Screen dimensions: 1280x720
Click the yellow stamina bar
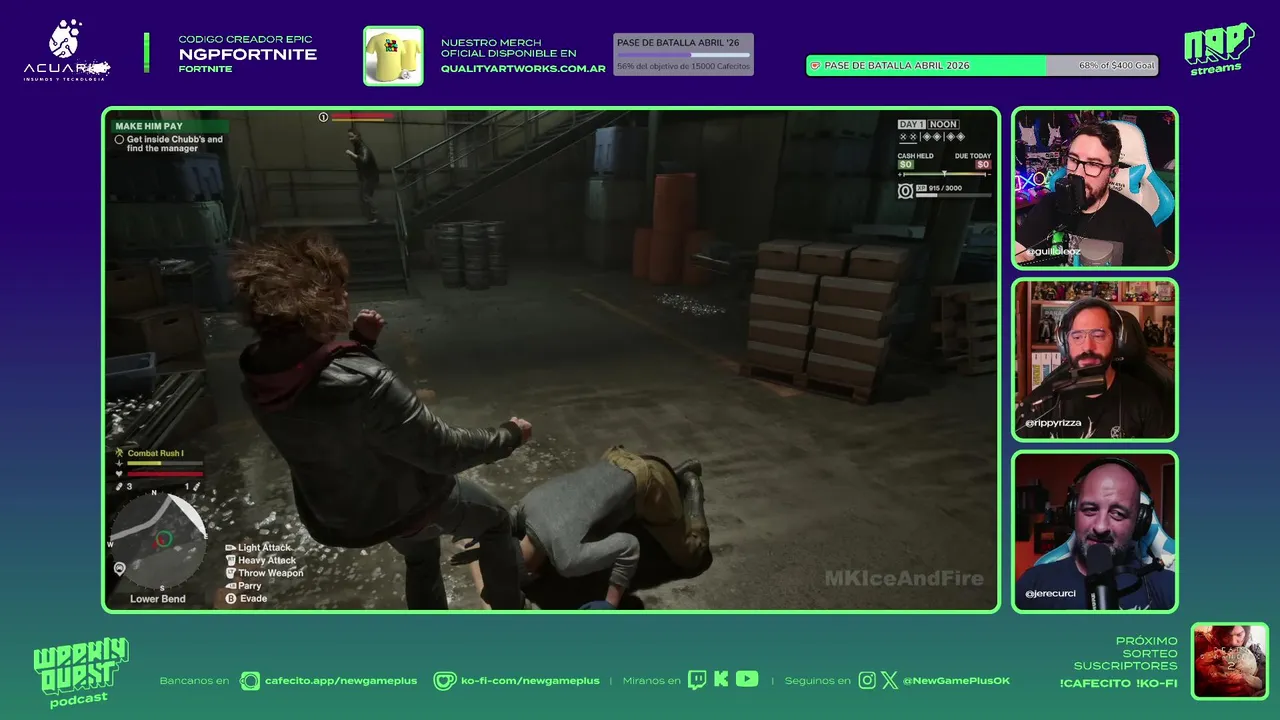pyautogui.click(x=165, y=464)
